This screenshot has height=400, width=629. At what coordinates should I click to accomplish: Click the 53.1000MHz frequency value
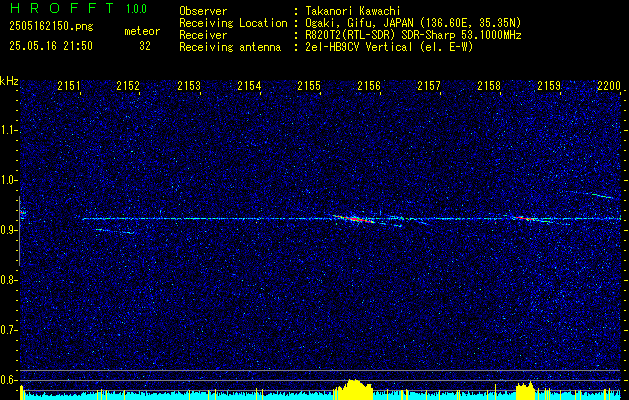490,35
